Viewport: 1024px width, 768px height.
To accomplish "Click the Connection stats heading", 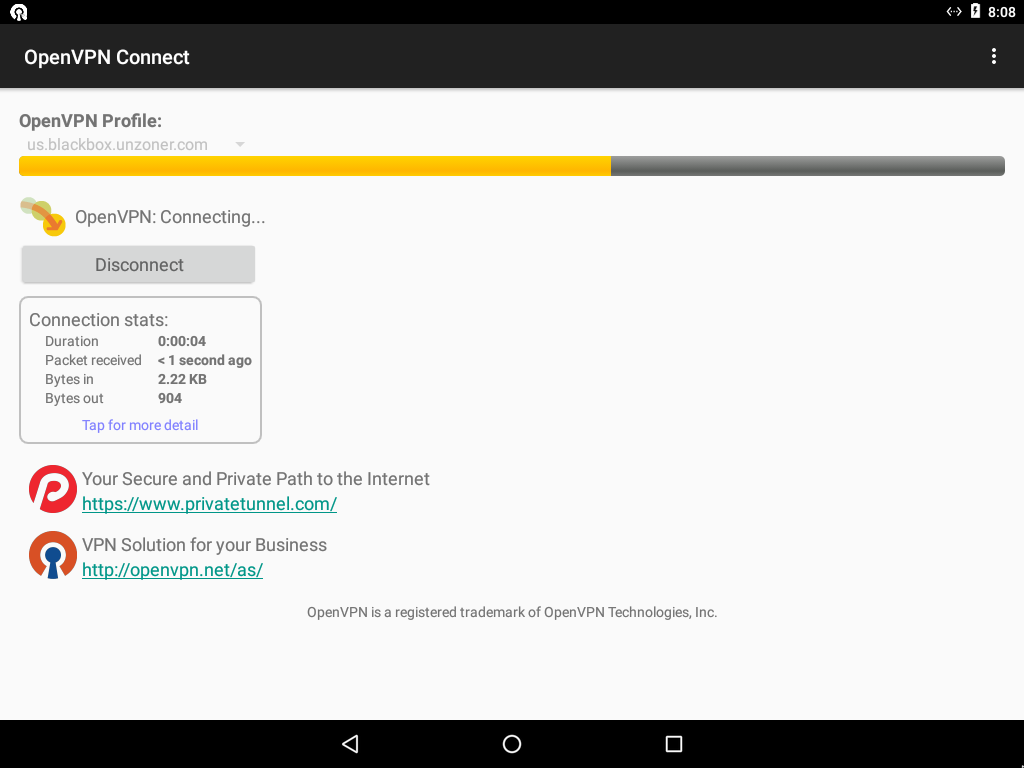I will 99,319.
